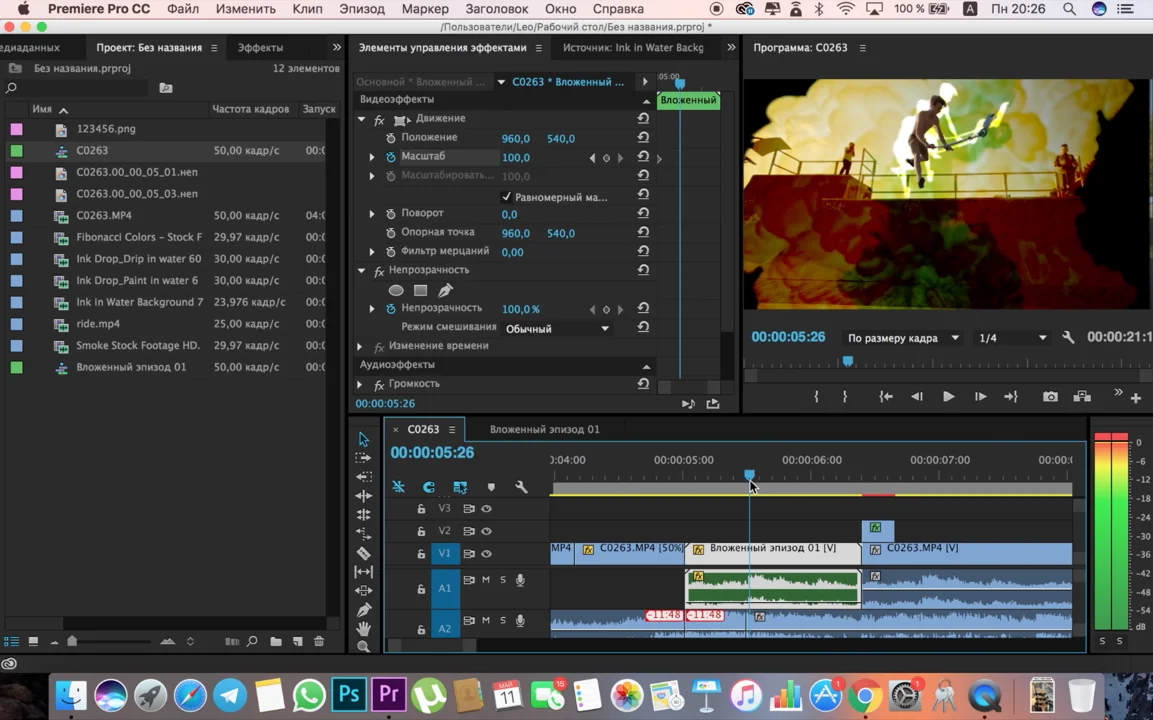Image resolution: width=1153 pixels, height=720 pixels.
Task: Open playback resolution 1/4 dropdown
Action: tap(1012, 338)
